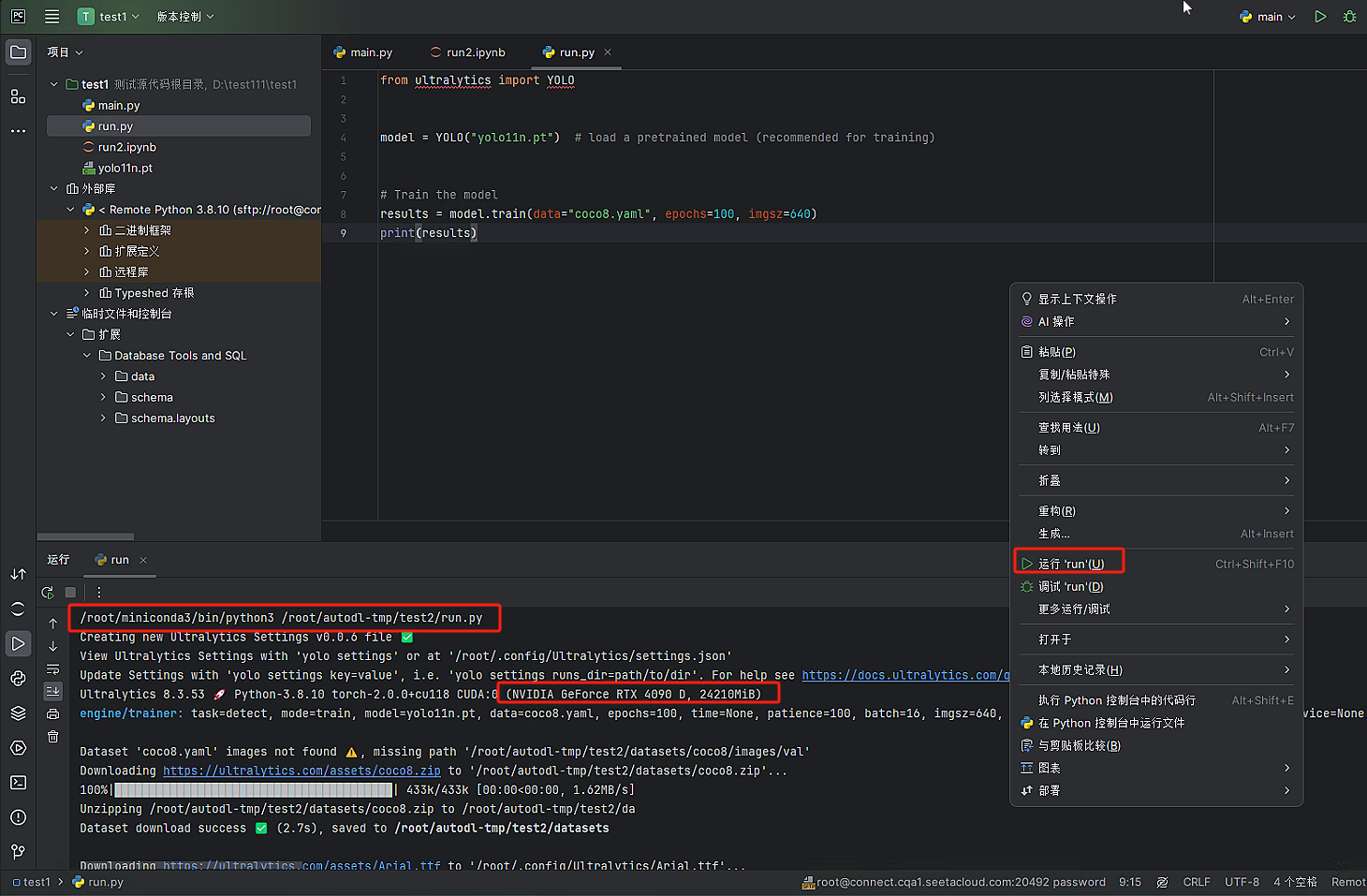Print the console output icon
Viewport: 1367px width, 896px height.
(53, 713)
